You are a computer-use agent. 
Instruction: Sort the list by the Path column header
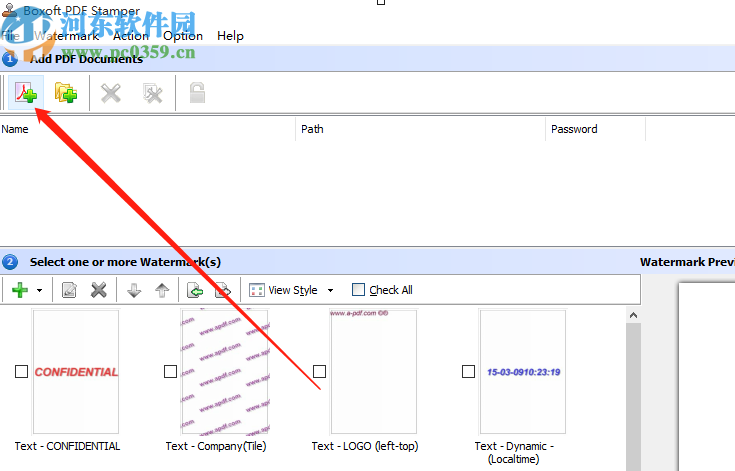click(420, 129)
